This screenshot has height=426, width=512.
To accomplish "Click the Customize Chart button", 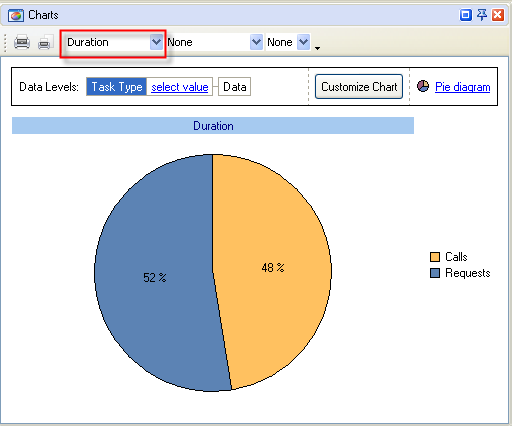I will pos(359,87).
